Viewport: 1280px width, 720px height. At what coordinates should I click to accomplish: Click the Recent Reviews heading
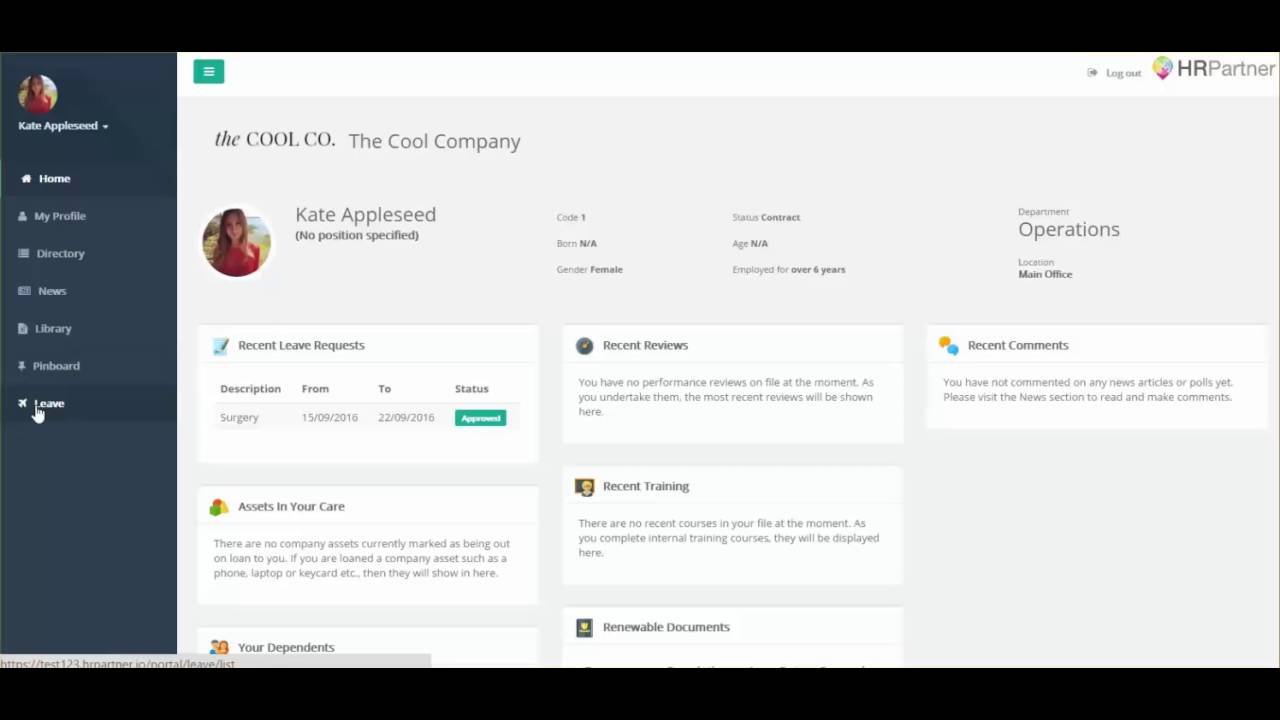[645, 345]
